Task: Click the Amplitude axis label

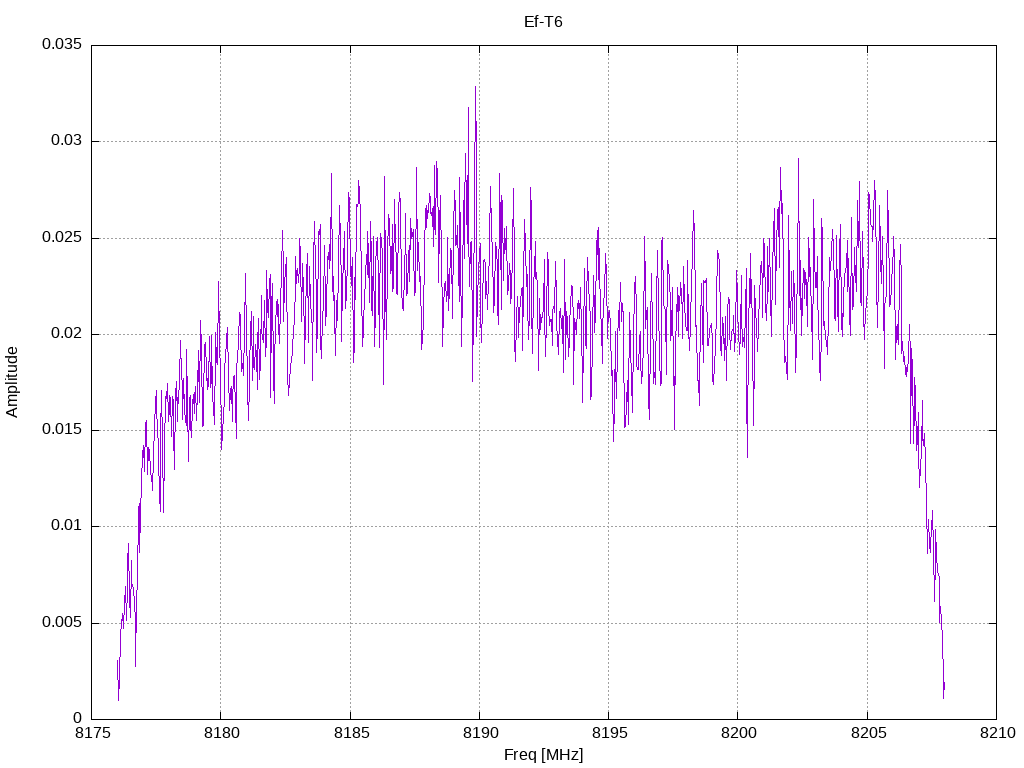Action: click(x=12, y=382)
